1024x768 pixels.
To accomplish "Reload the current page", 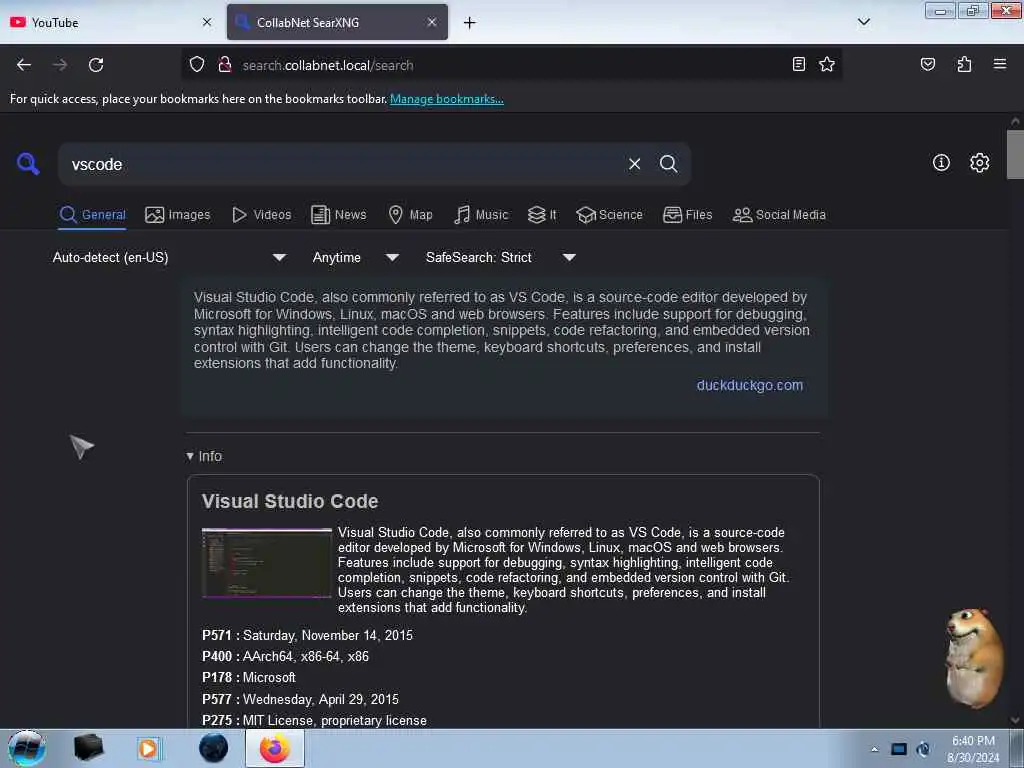I will pos(96,65).
